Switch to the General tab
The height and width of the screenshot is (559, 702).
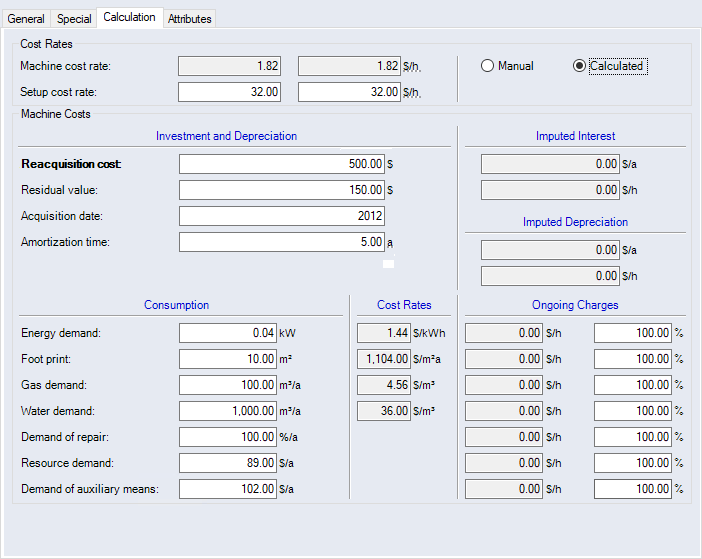26,19
